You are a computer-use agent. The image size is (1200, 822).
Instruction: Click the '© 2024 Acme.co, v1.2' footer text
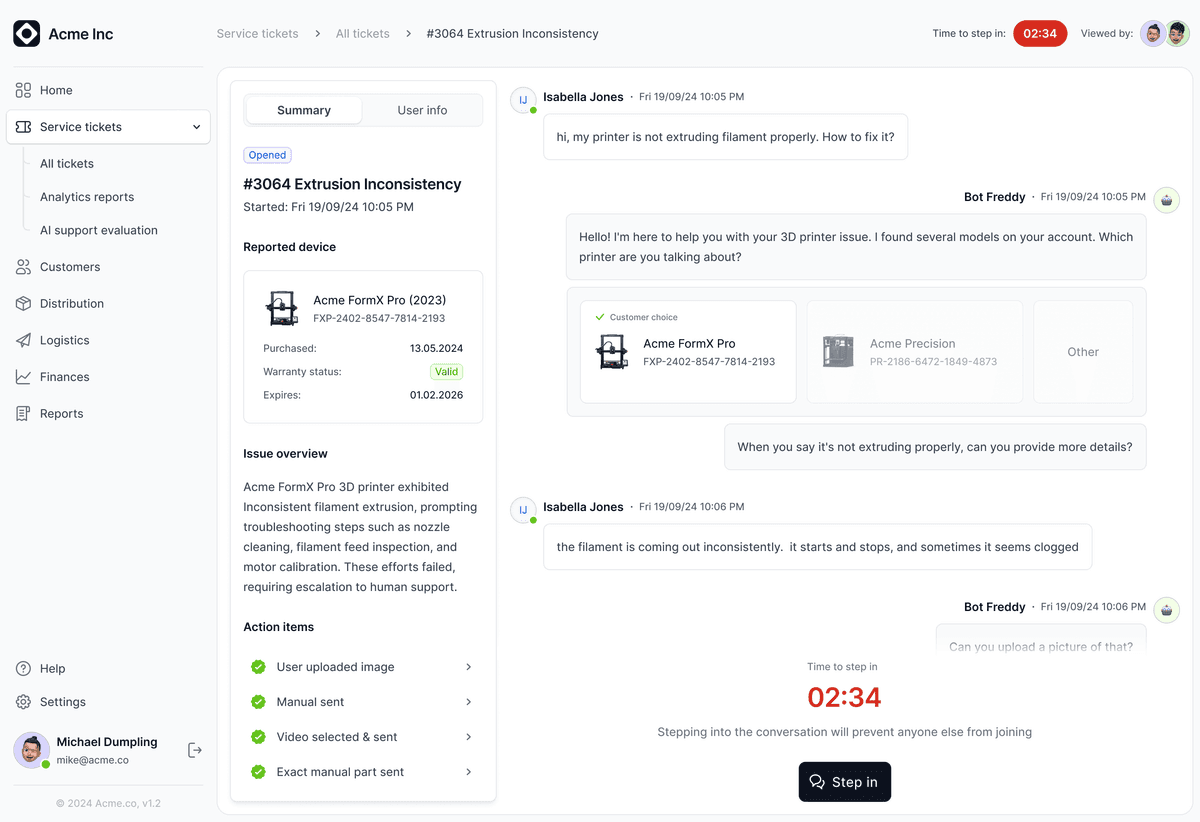[108, 803]
